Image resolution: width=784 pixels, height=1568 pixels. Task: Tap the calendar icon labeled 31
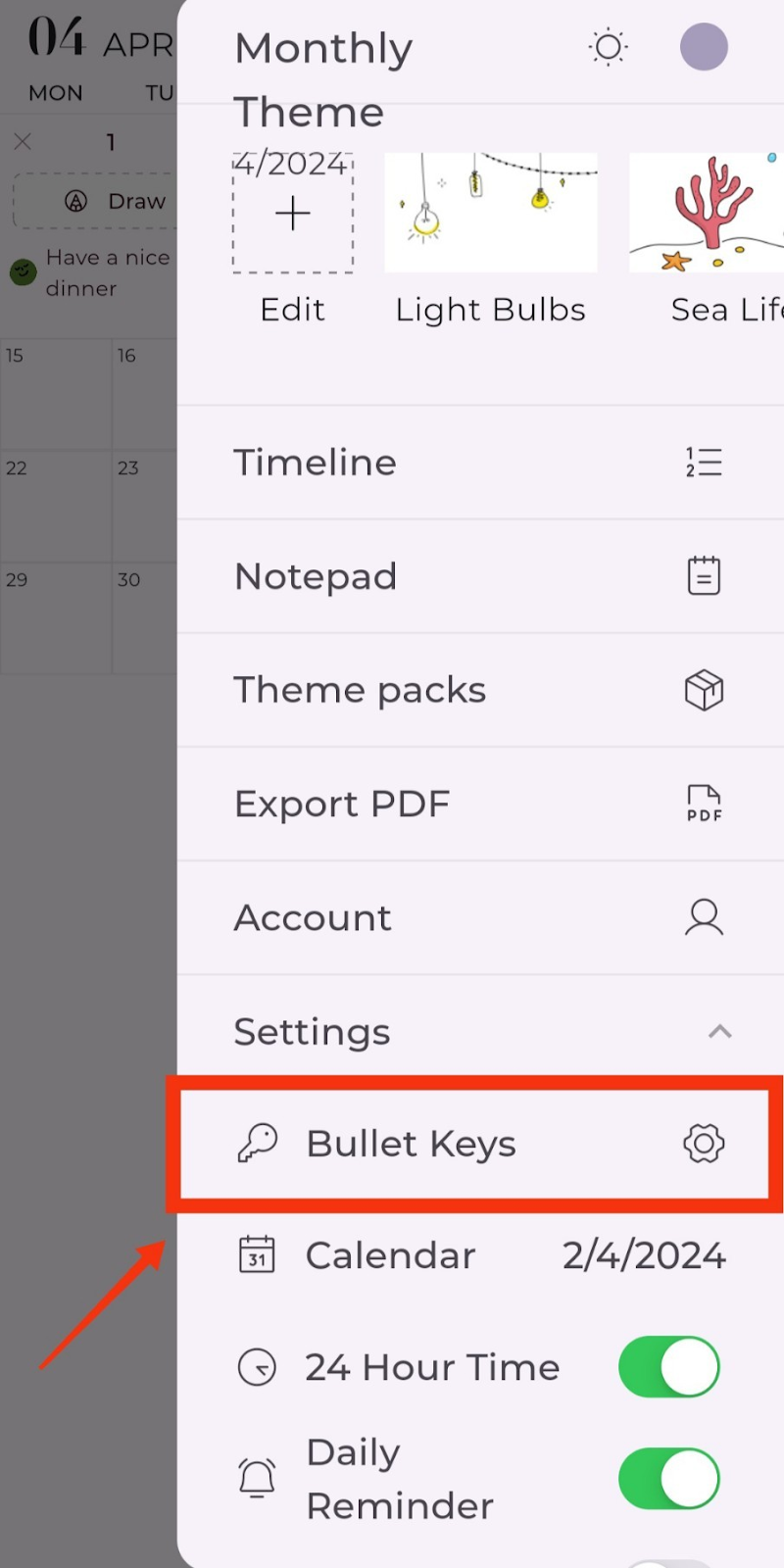click(x=257, y=1254)
